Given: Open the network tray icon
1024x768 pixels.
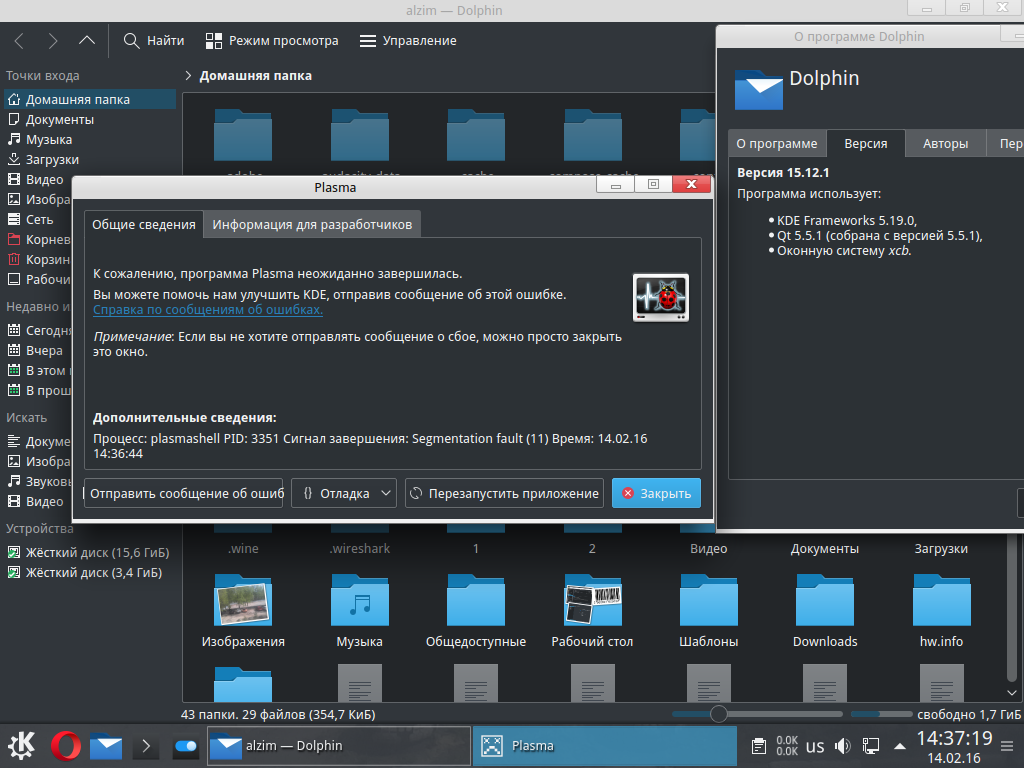Looking at the screenshot, I should [x=871, y=746].
